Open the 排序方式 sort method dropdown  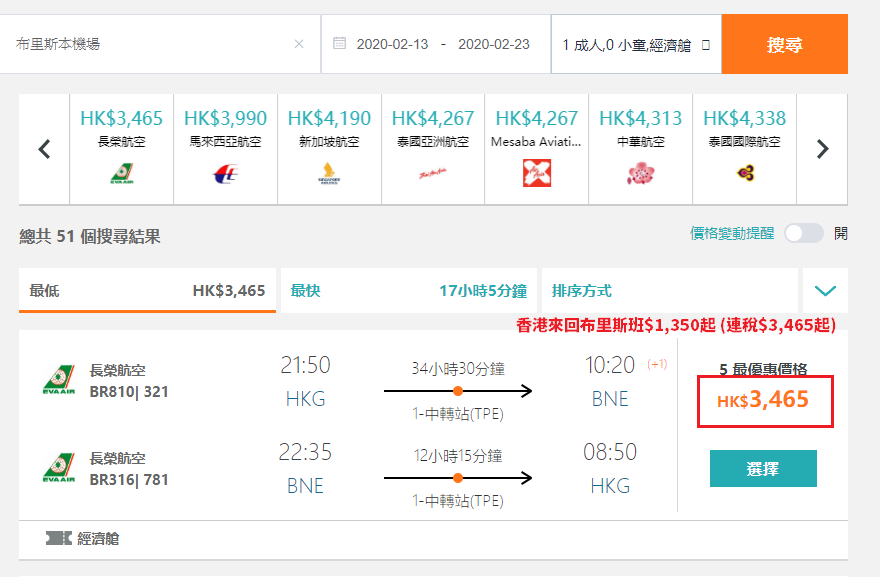670,291
